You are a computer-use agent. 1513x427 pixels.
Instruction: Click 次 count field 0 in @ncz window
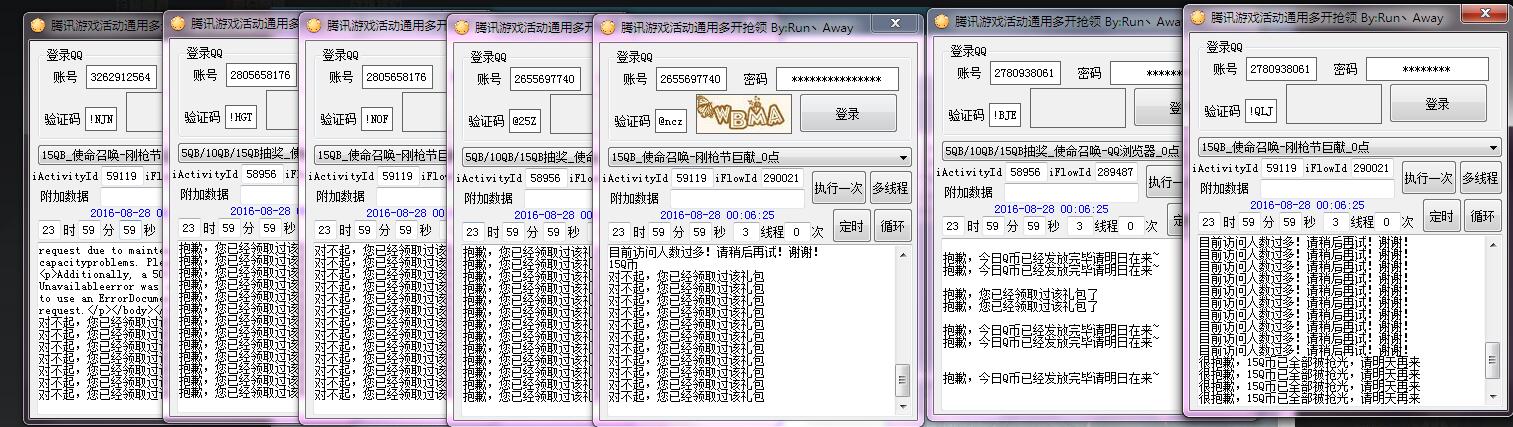click(x=795, y=232)
